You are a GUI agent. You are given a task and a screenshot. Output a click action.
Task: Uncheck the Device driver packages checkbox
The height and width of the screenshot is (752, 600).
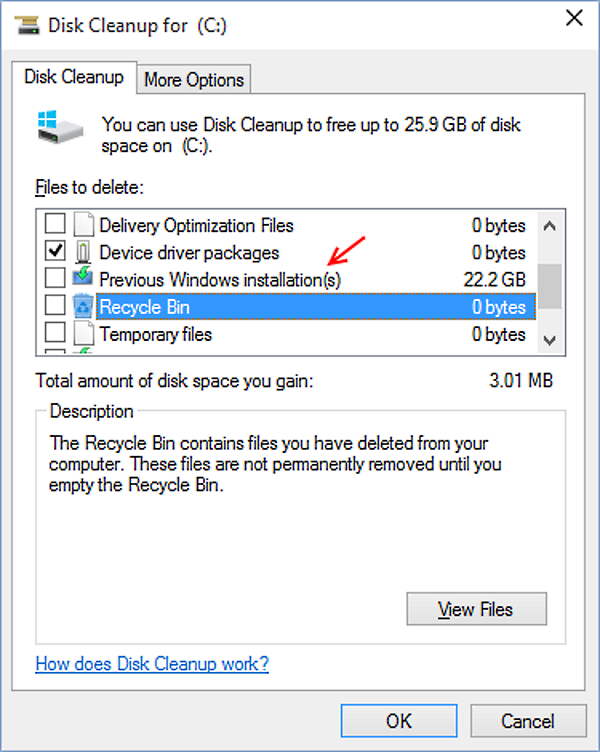(55, 250)
